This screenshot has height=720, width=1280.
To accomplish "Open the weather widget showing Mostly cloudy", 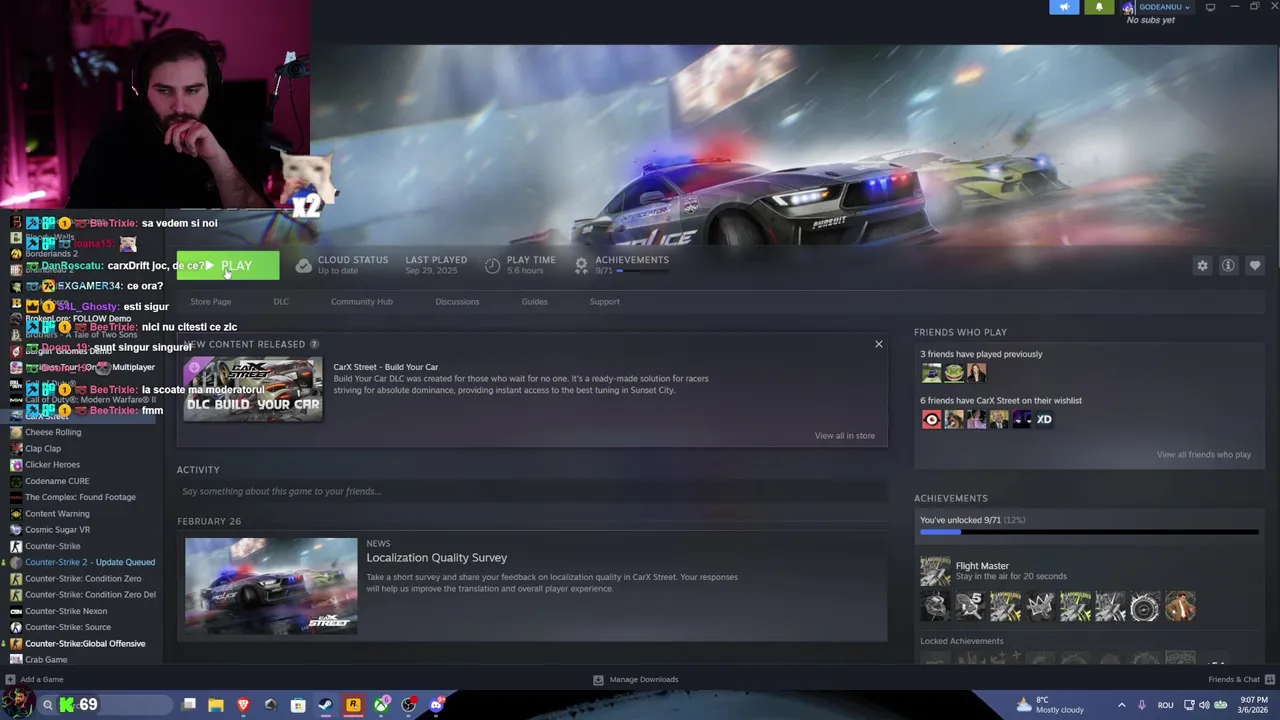I will tap(1049, 705).
